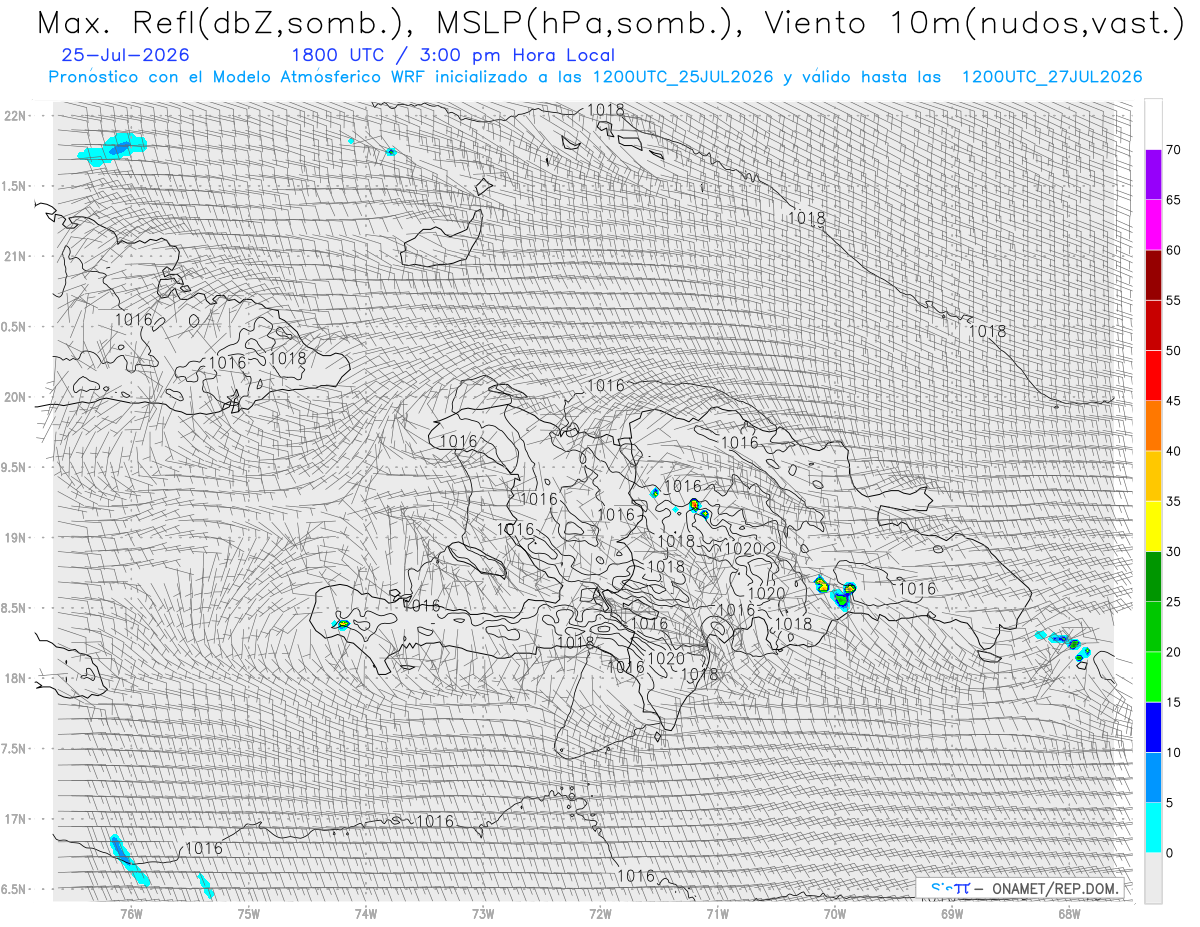1200x927 pixels.
Task: Click the magenta 60–65 dBZ colorbar segment
Action: point(1153,225)
